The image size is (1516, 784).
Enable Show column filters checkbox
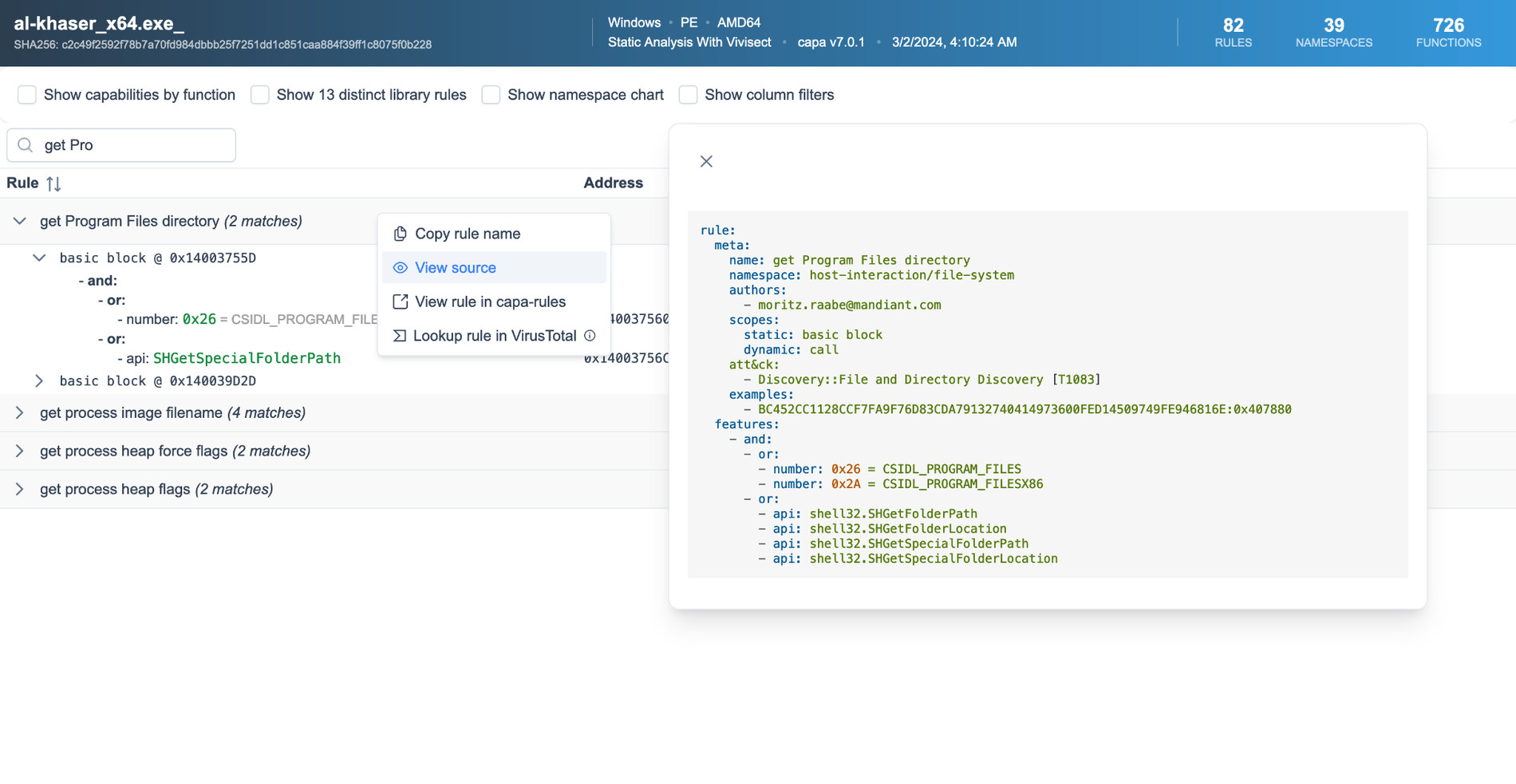[x=688, y=95]
